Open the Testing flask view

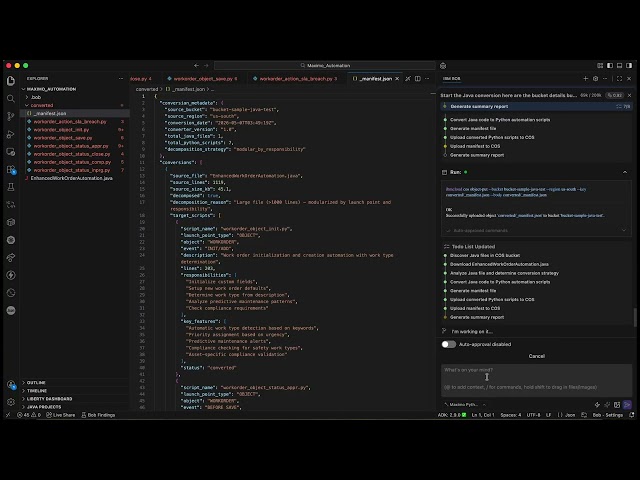(11, 187)
